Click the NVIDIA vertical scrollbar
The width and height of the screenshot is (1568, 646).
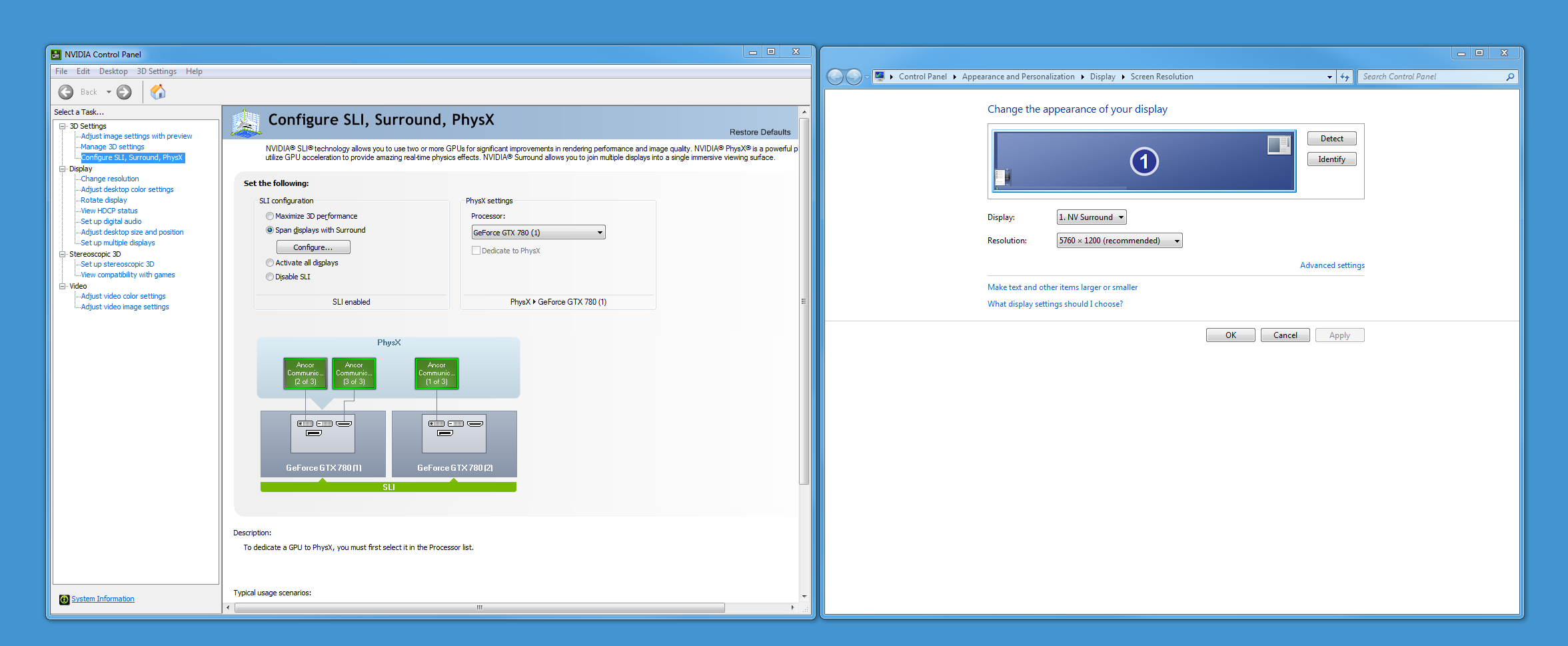[804, 301]
